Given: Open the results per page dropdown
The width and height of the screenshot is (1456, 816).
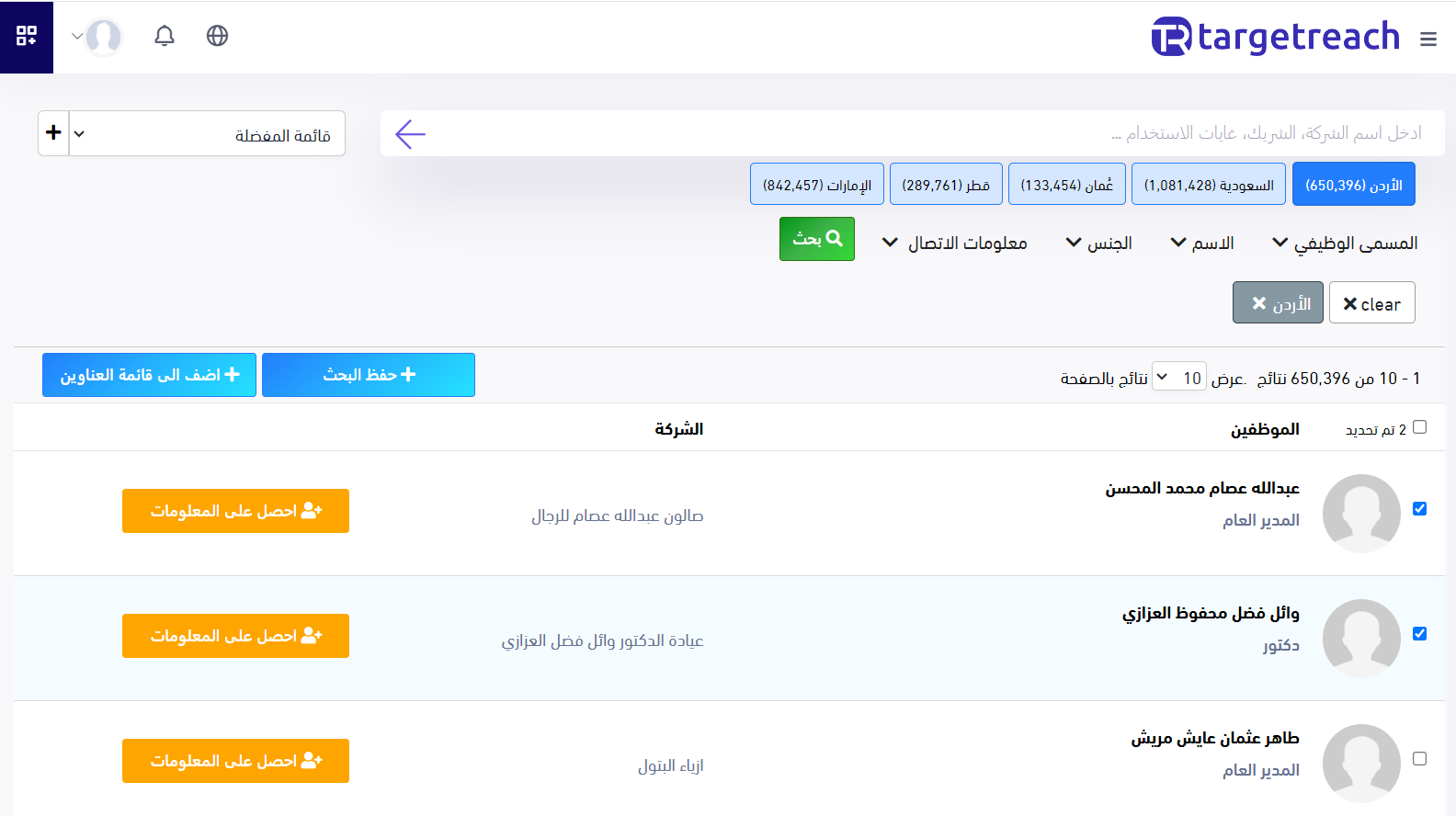Looking at the screenshot, I should 1179,378.
